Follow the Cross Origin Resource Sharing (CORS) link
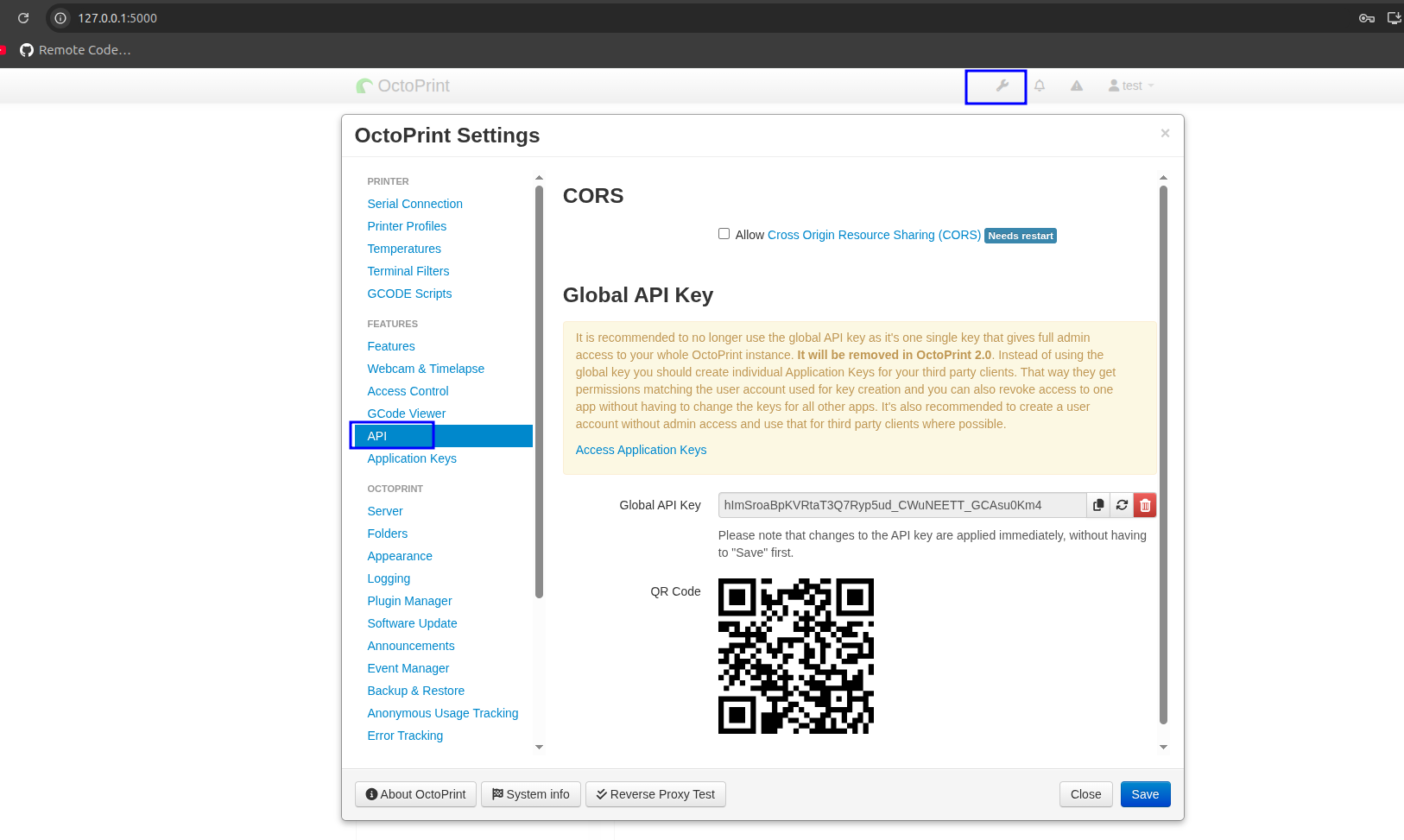 (x=874, y=235)
